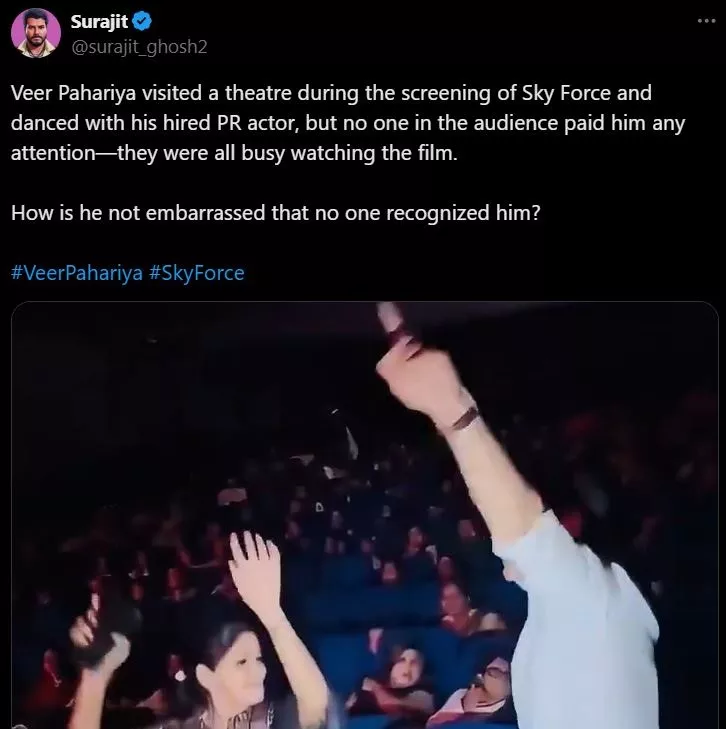The height and width of the screenshot is (729, 726).
Task: Open the more options ellipsis menu
Action: [706, 21]
